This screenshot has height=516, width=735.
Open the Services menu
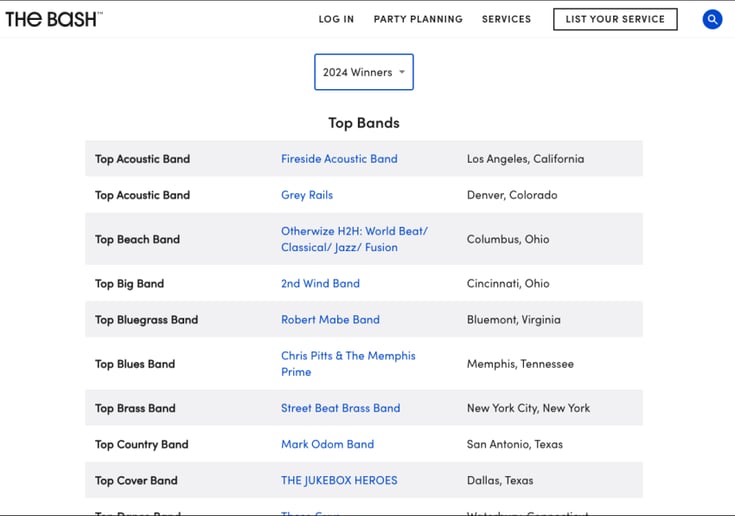506,19
